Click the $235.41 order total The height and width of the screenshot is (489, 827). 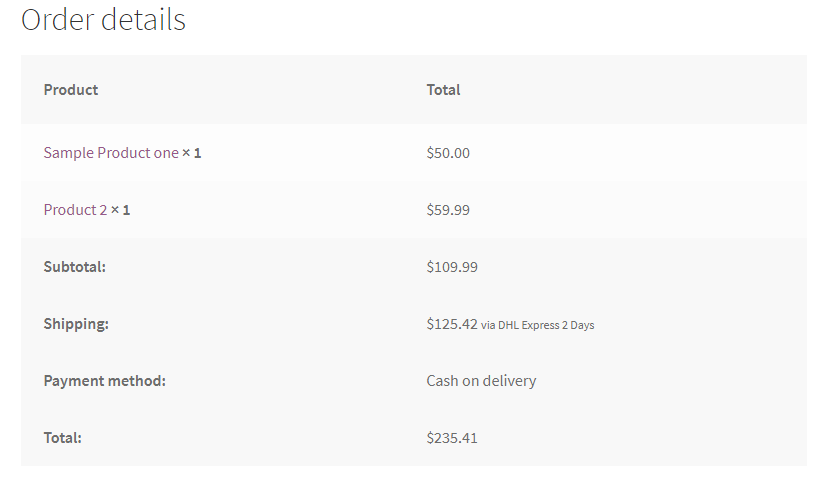[452, 438]
